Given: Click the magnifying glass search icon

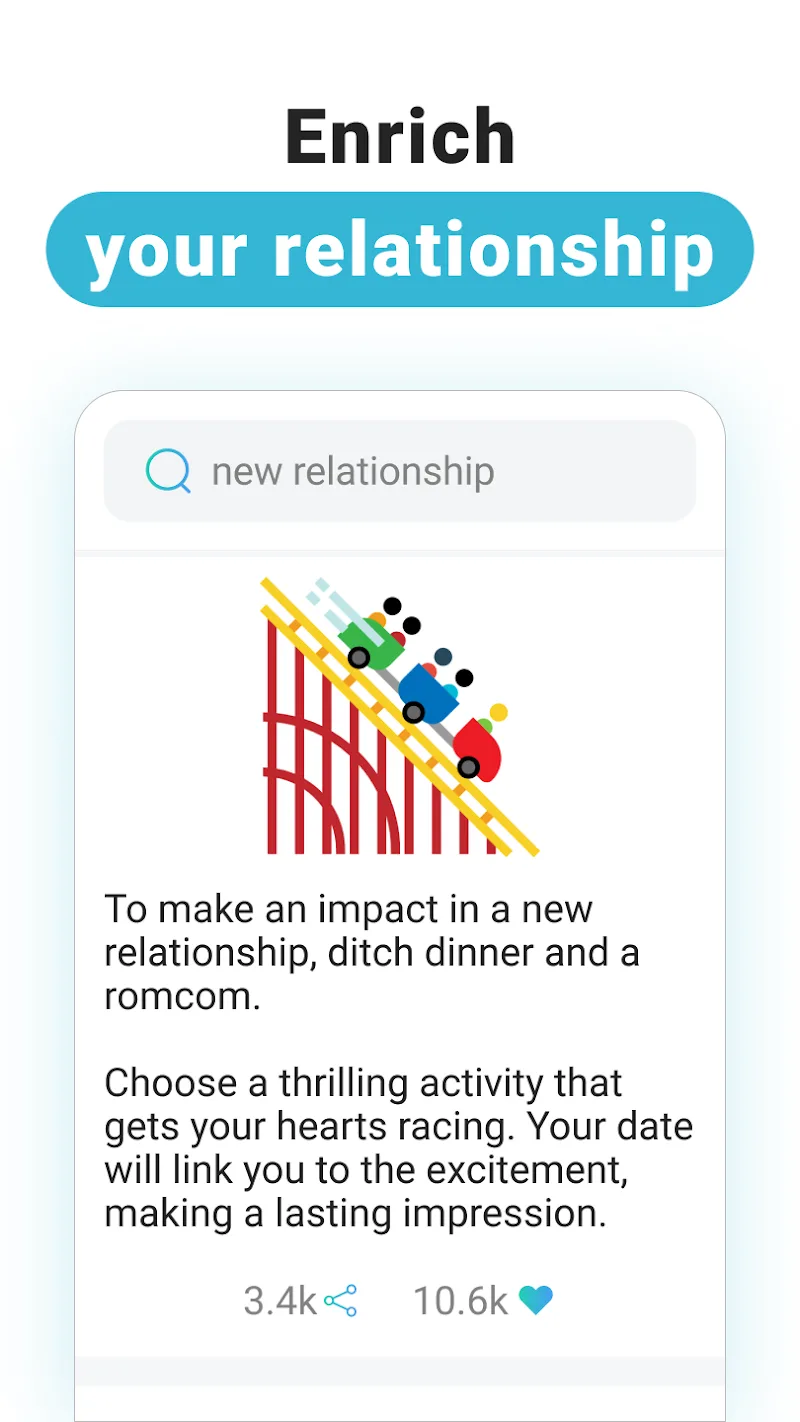Looking at the screenshot, I should click(x=168, y=471).
